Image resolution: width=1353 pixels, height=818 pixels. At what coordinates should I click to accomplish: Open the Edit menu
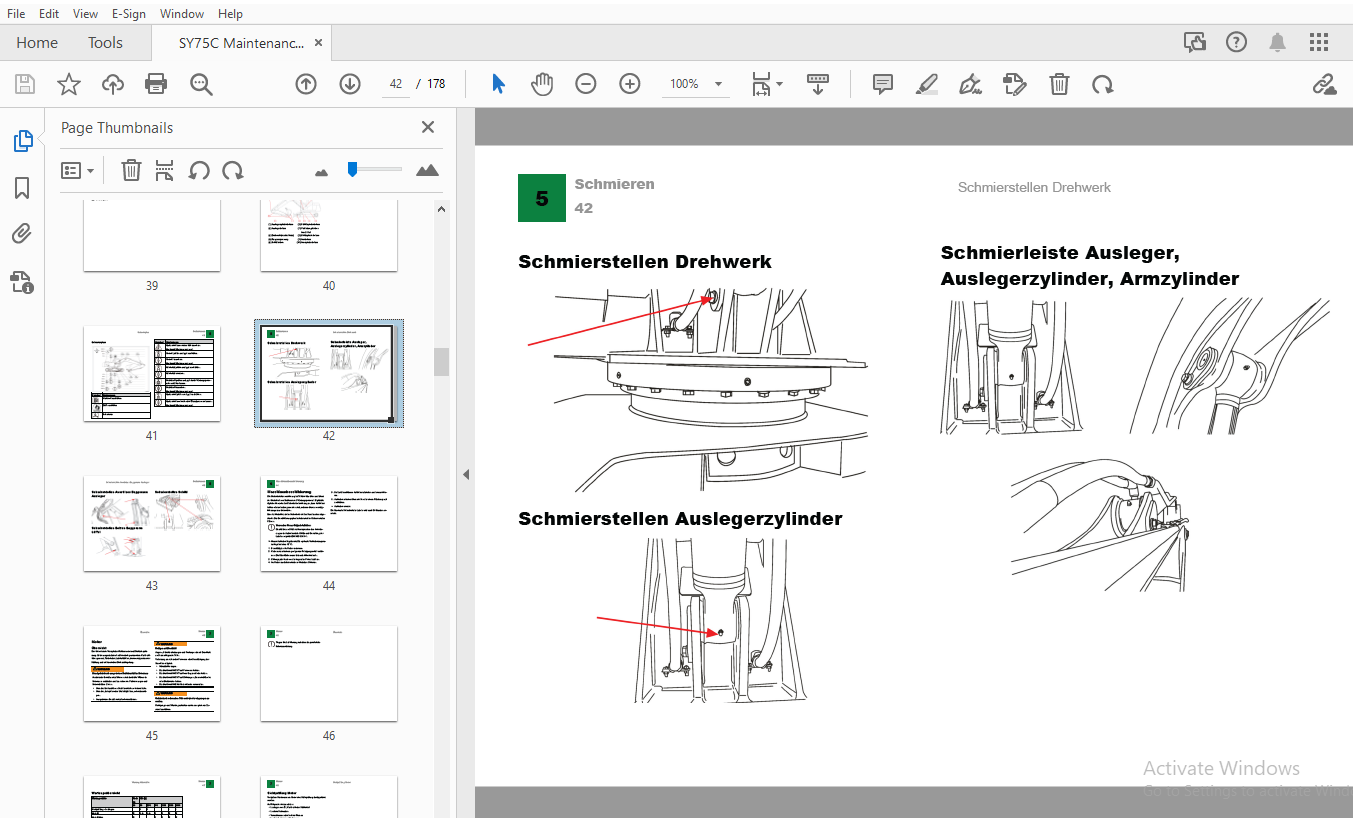(49, 13)
